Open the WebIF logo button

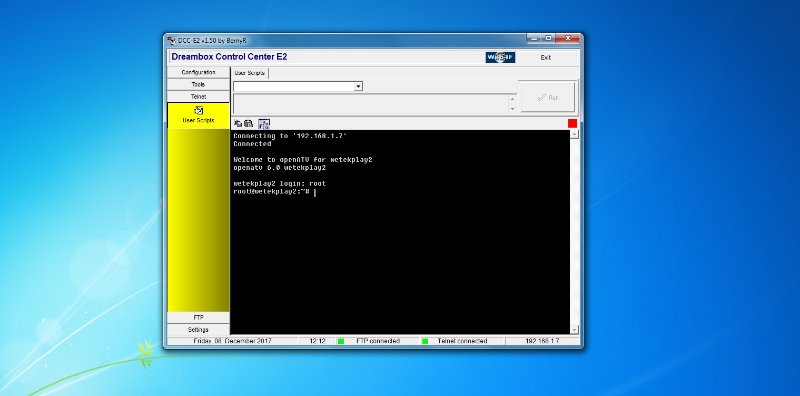500,57
